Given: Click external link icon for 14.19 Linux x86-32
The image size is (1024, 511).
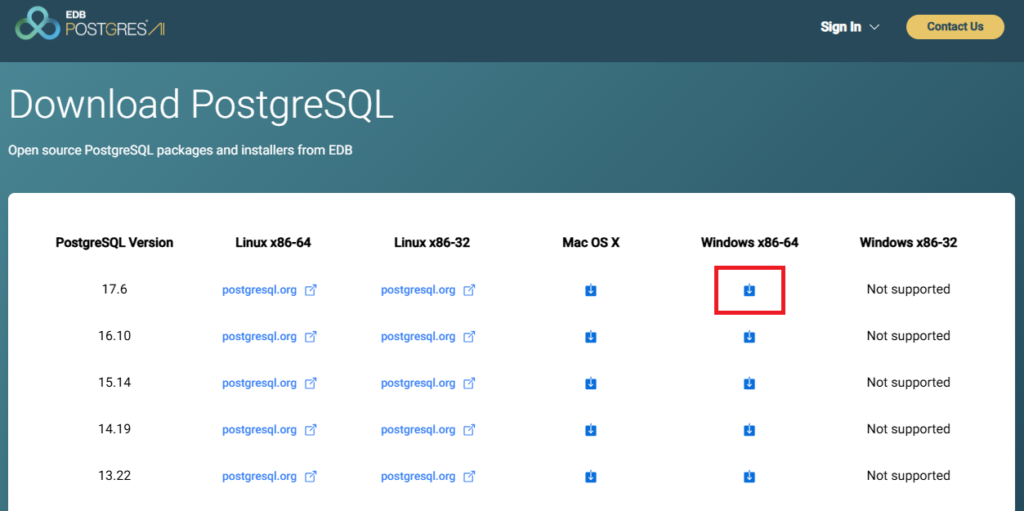Looking at the screenshot, I should click(469, 430).
